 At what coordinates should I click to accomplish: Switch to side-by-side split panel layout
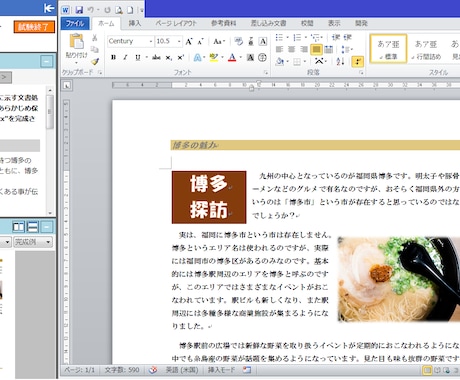click(18, 227)
